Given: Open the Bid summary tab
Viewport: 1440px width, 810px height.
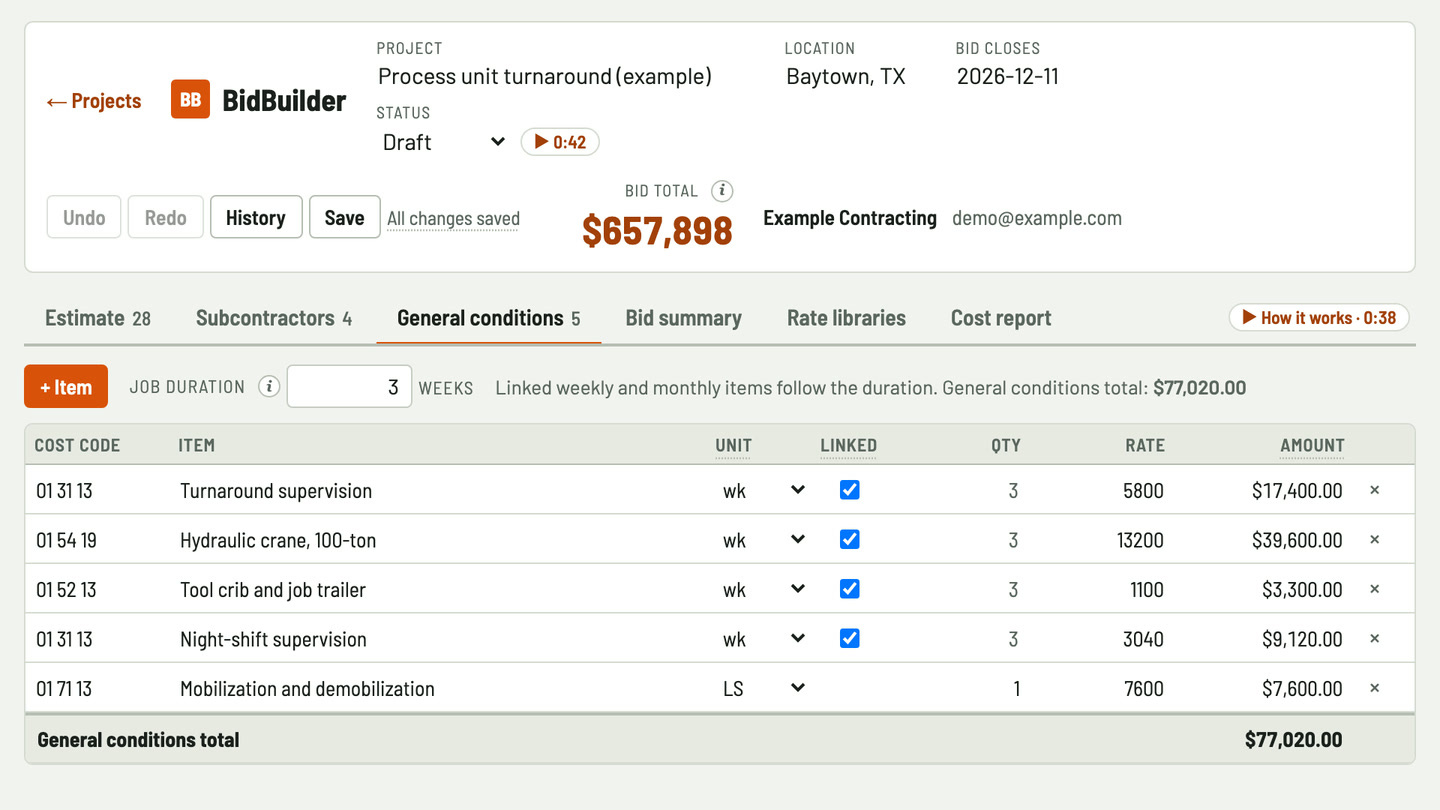Looking at the screenshot, I should [x=684, y=318].
